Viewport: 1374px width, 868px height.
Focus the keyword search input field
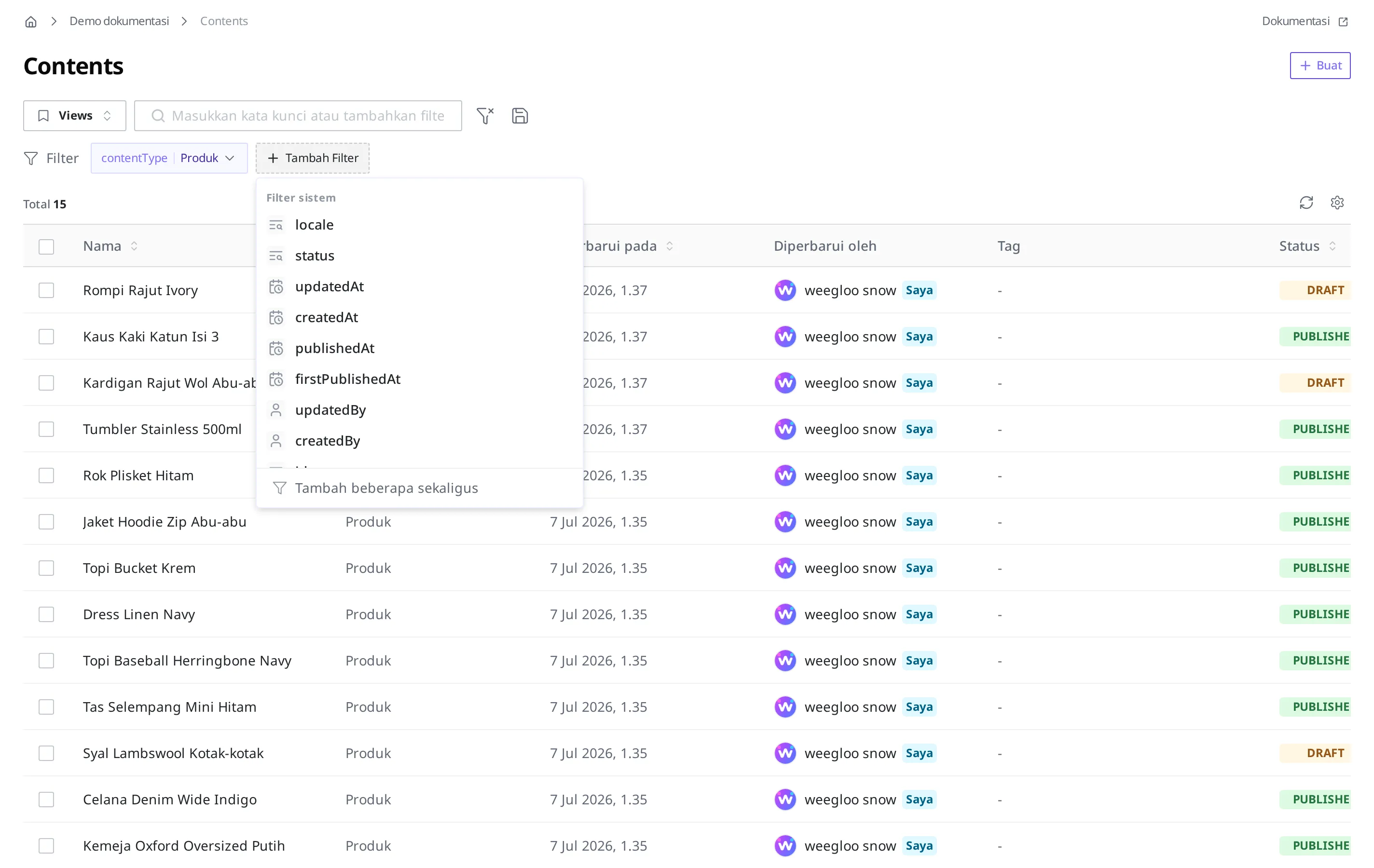tap(298, 116)
